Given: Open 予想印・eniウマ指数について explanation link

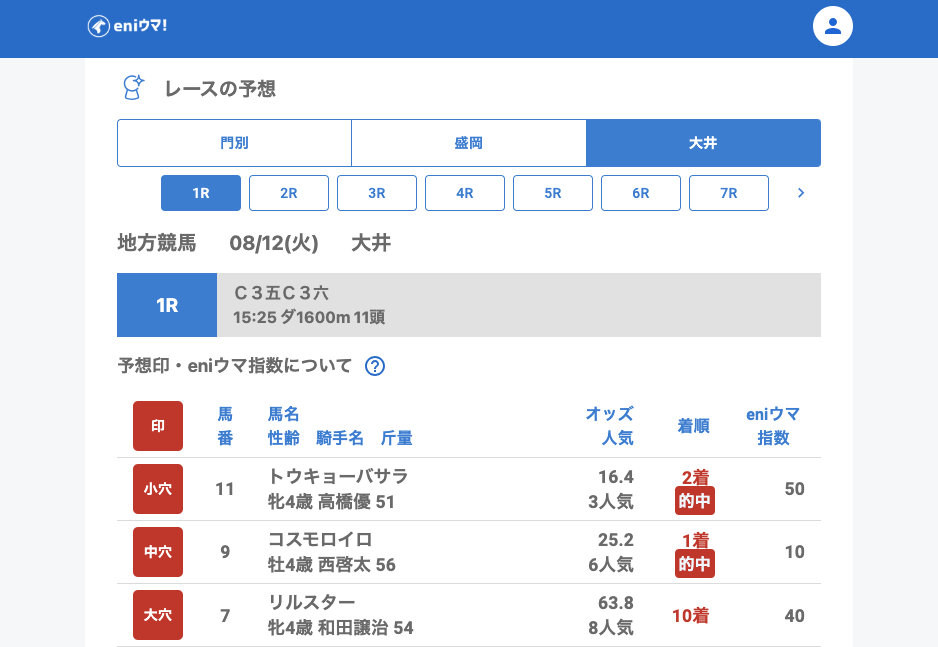Looking at the screenshot, I should (x=235, y=366).
